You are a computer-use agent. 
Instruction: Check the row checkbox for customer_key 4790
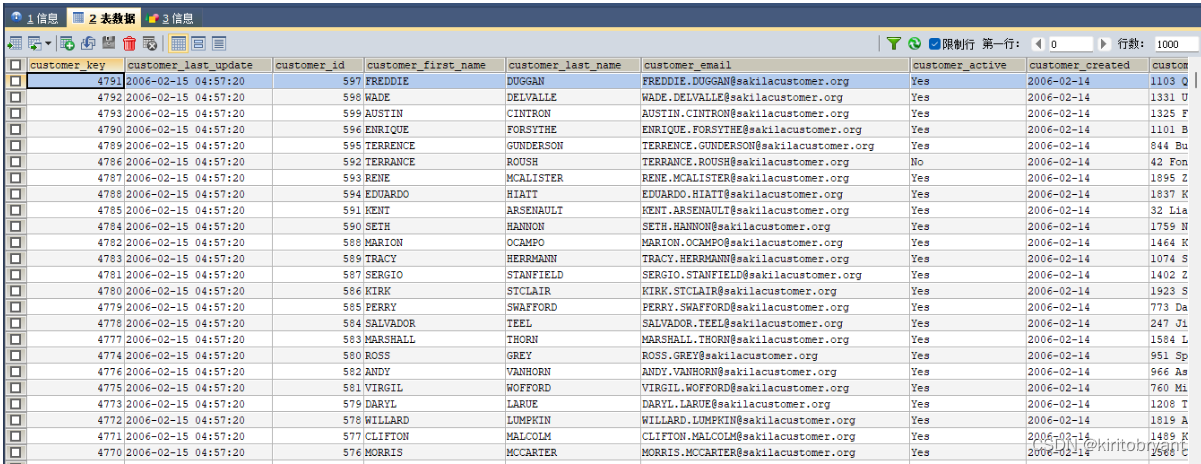pos(15,129)
